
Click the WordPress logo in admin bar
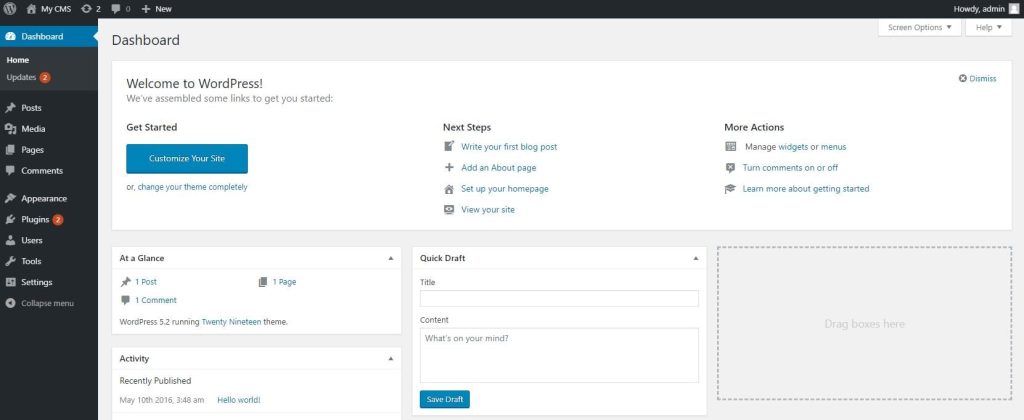(10, 8)
